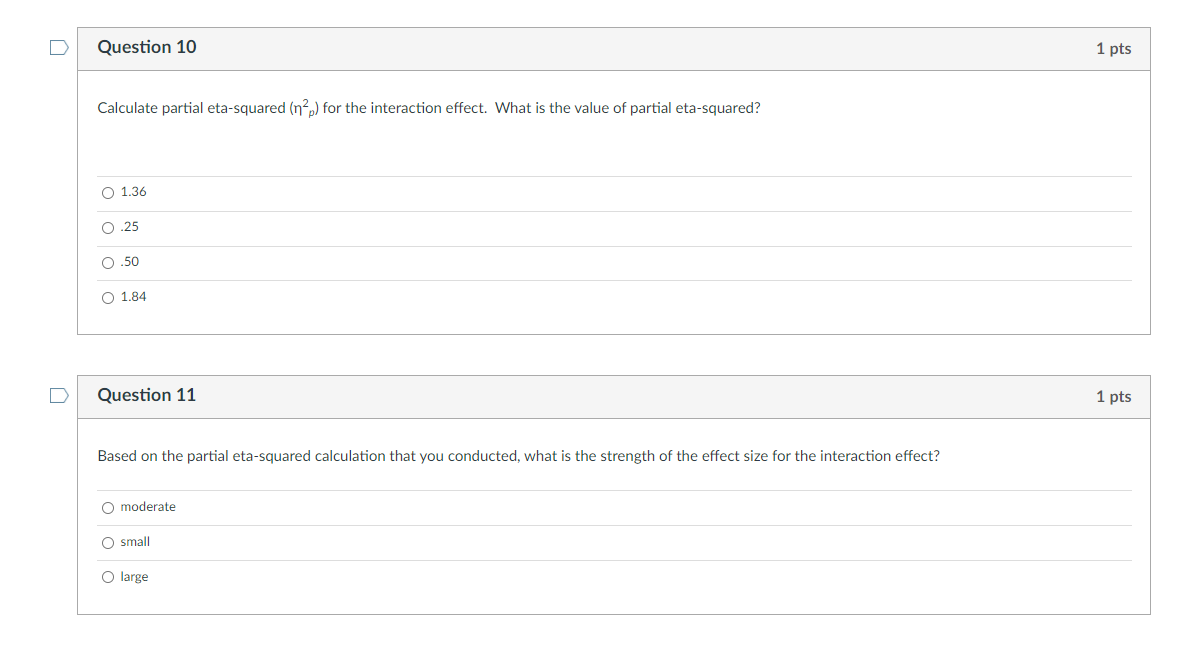Click the Question 11 heading
Screen dimensions: 1181x660
(x=147, y=395)
